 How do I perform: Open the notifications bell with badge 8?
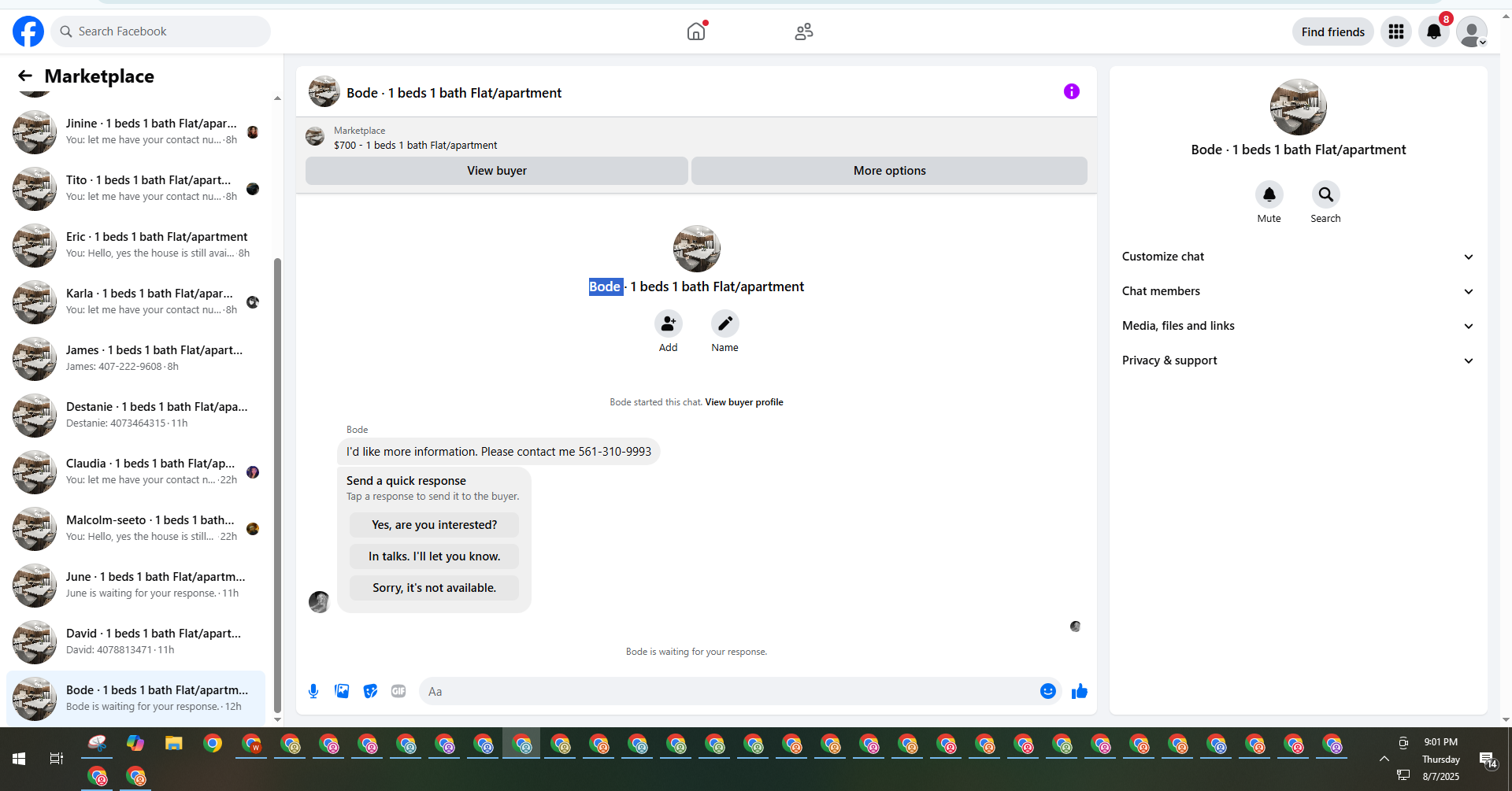tap(1434, 31)
